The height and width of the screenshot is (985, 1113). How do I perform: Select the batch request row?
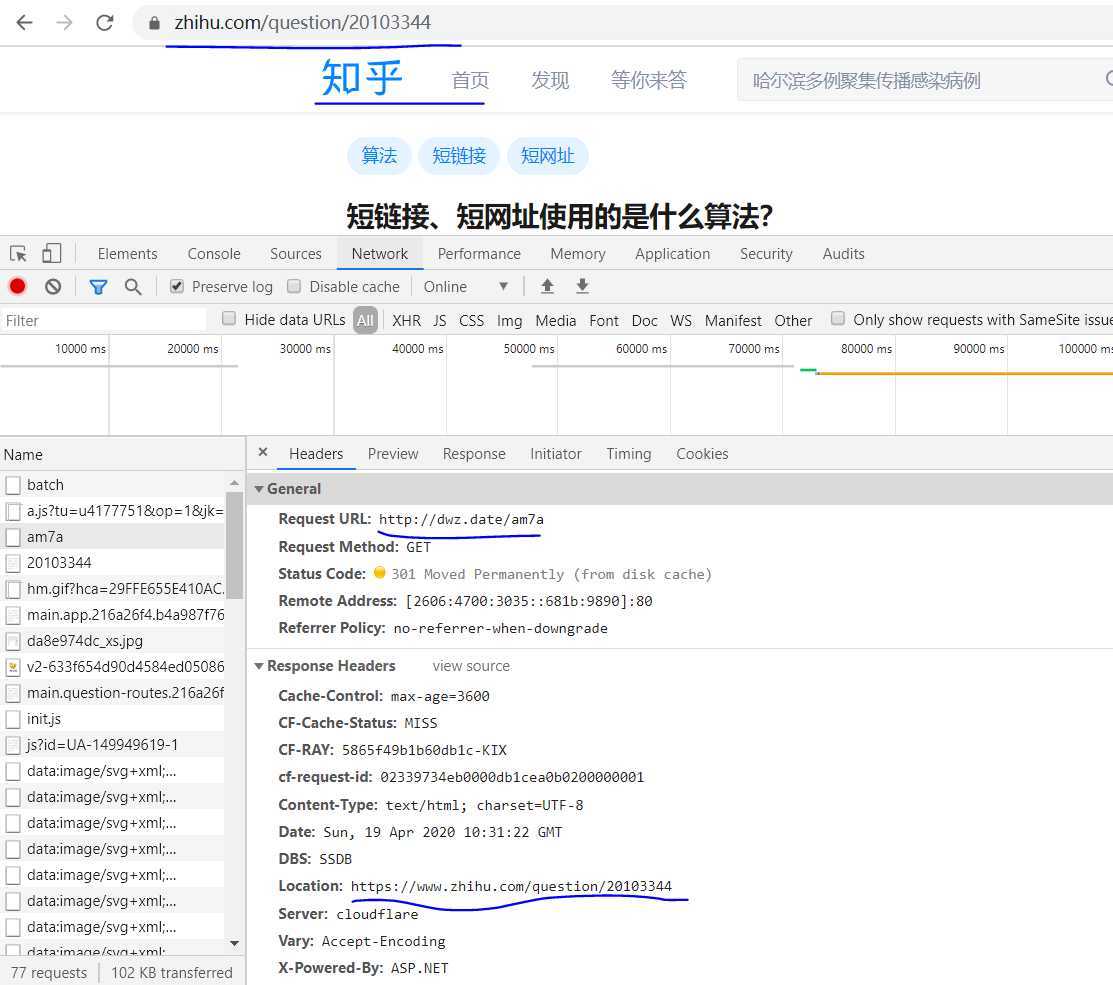(114, 485)
